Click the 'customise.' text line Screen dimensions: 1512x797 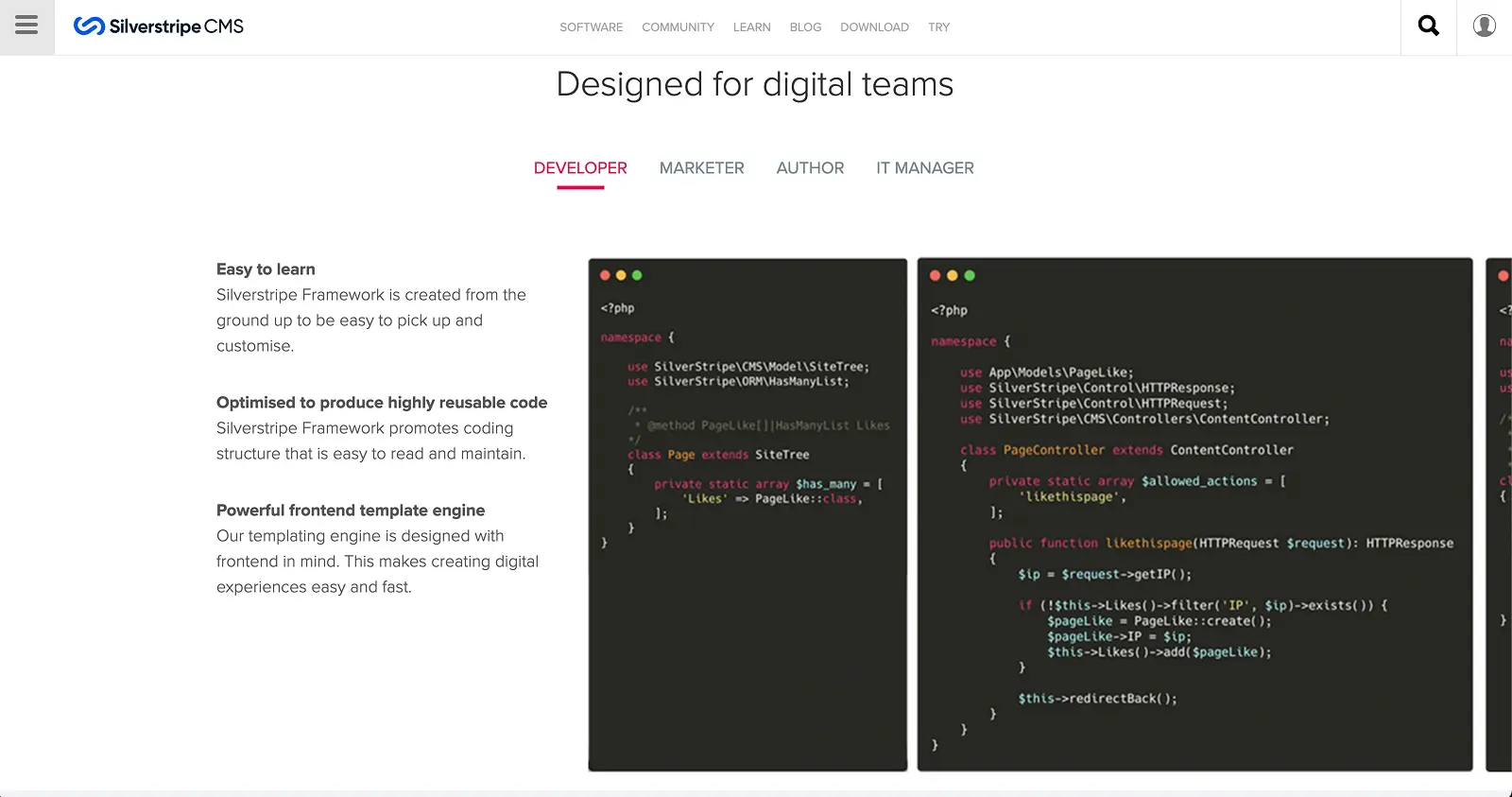255,346
